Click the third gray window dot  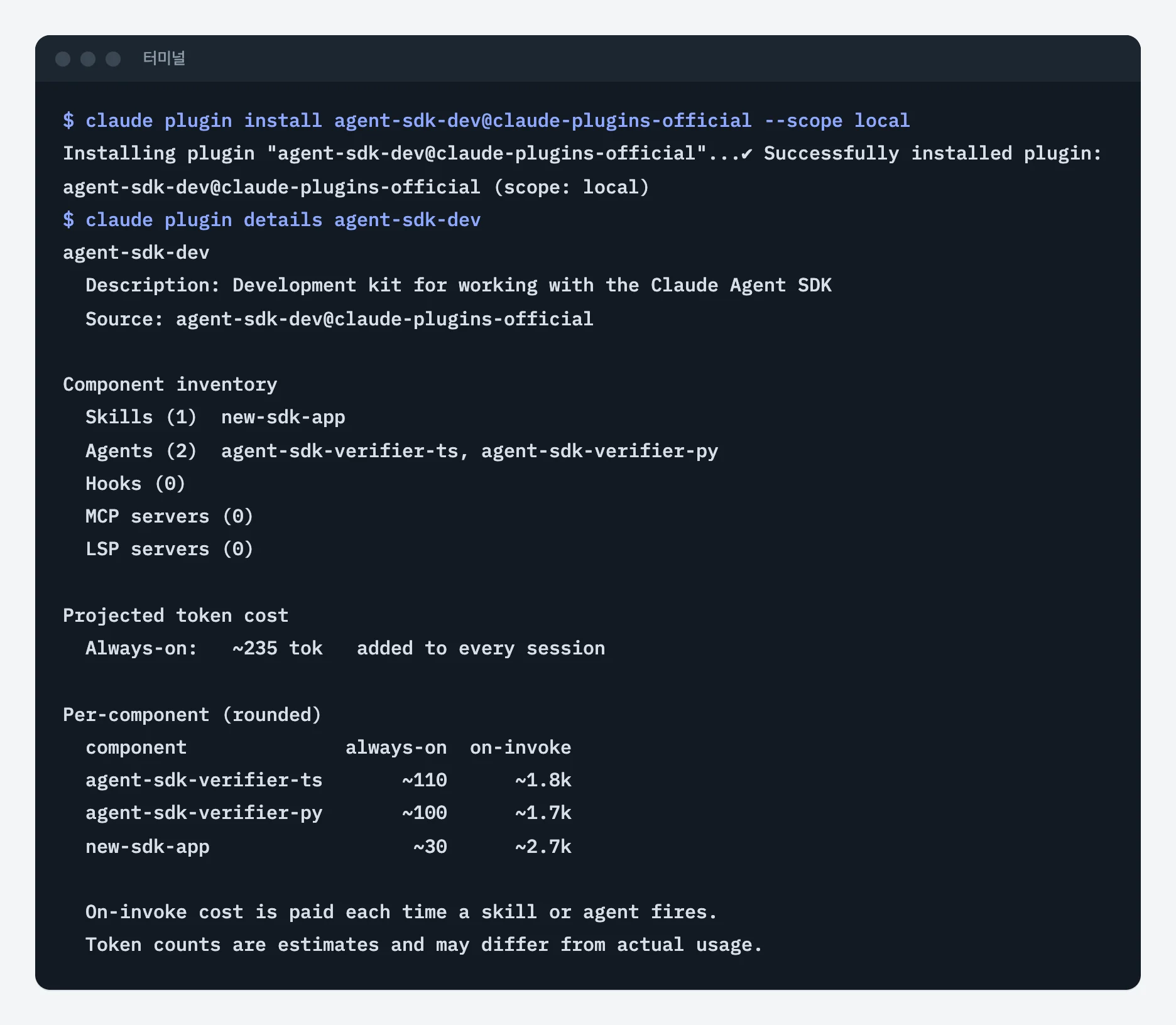coord(113,59)
